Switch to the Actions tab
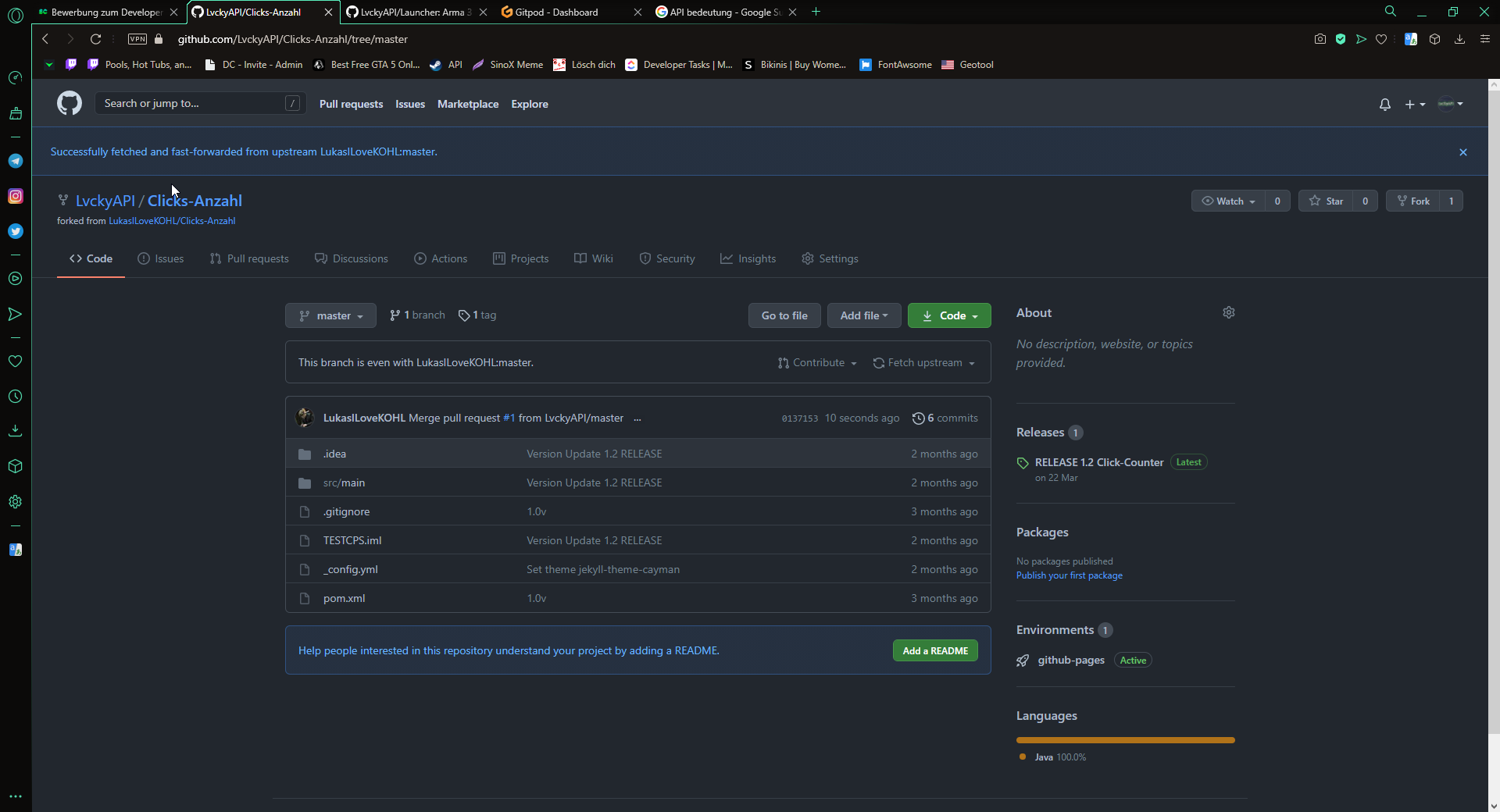The height and width of the screenshot is (812, 1500). point(441,258)
